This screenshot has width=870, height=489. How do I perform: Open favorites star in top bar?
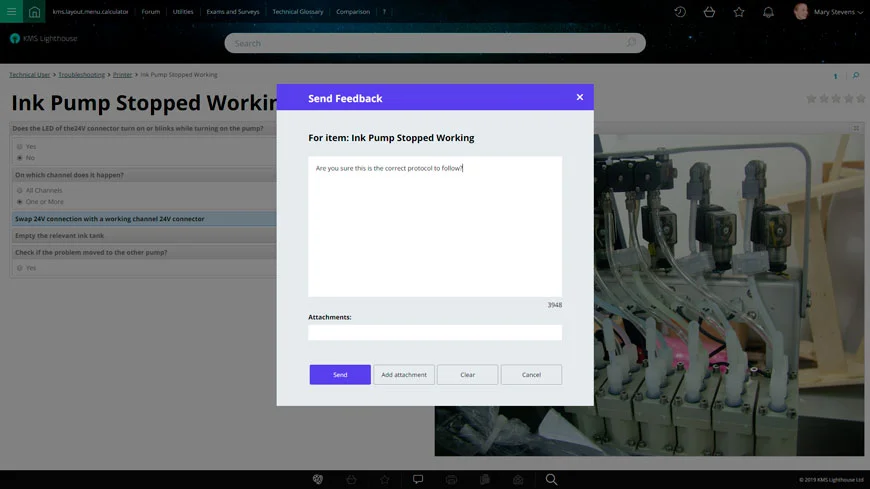(739, 12)
